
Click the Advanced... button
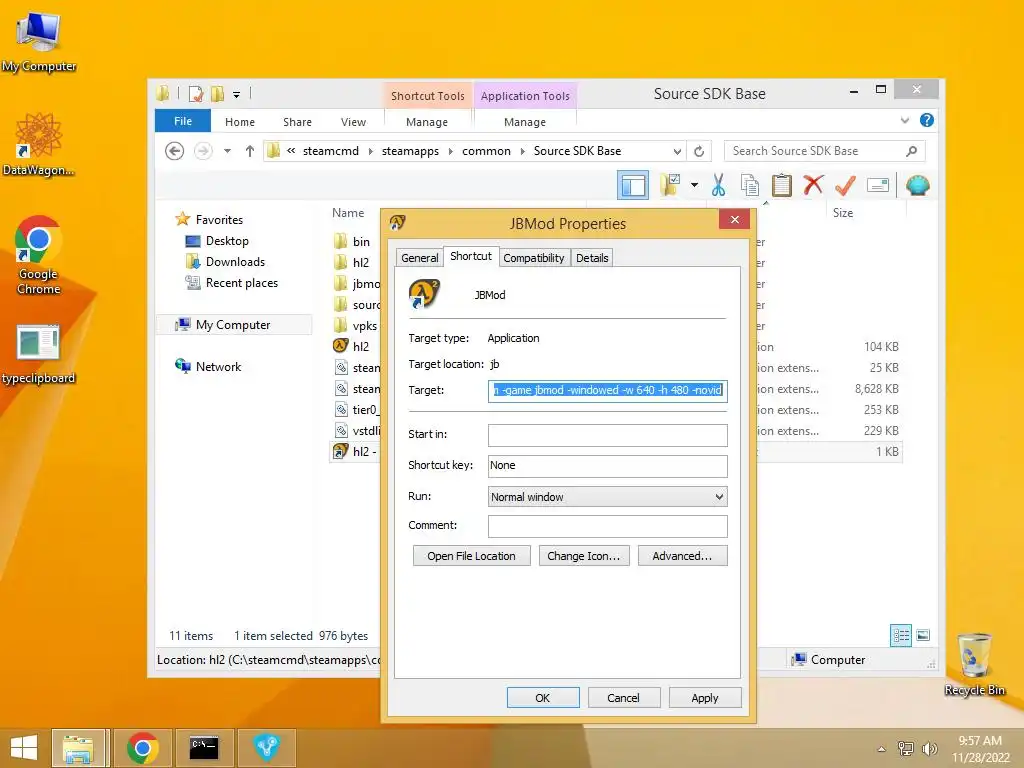pyautogui.click(x=682, y=556)
